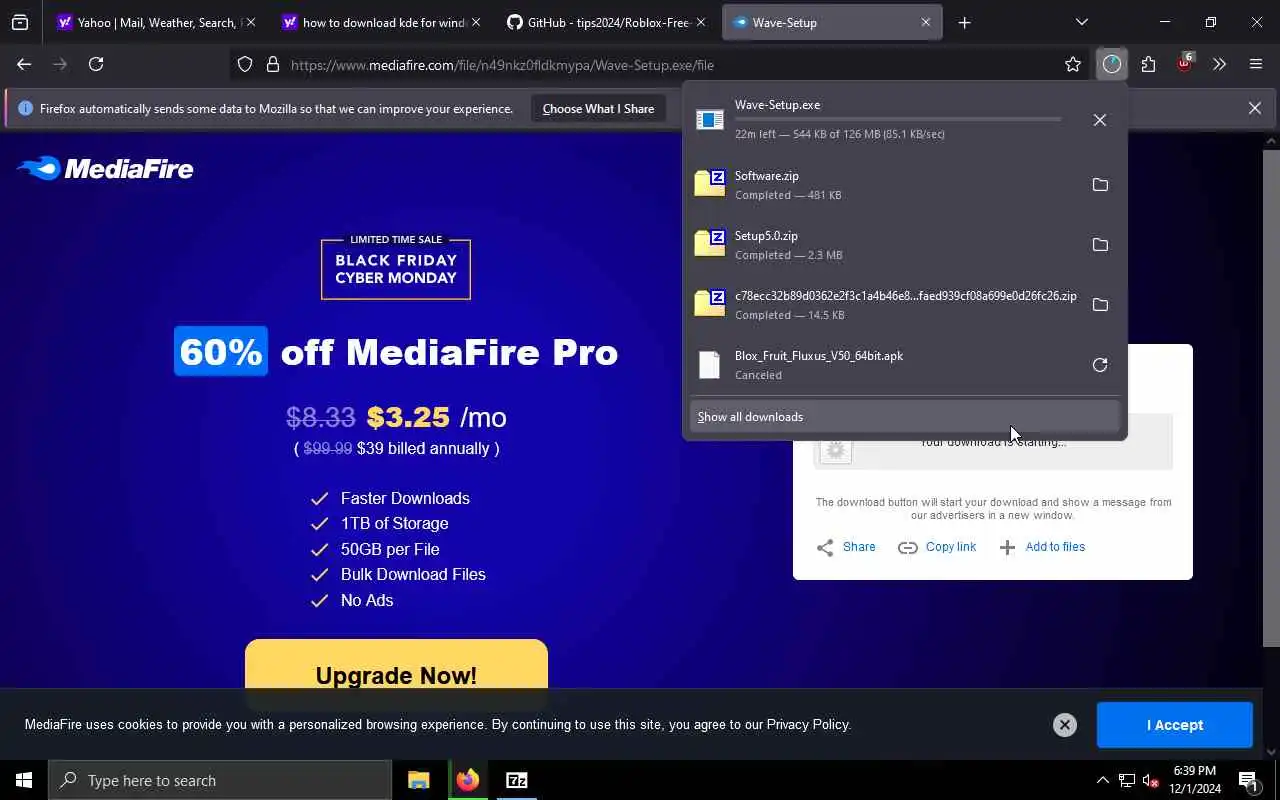This screenshot has width=1280, height=800.
Task: View site security padlock info
Action: [x=273, y=65]
